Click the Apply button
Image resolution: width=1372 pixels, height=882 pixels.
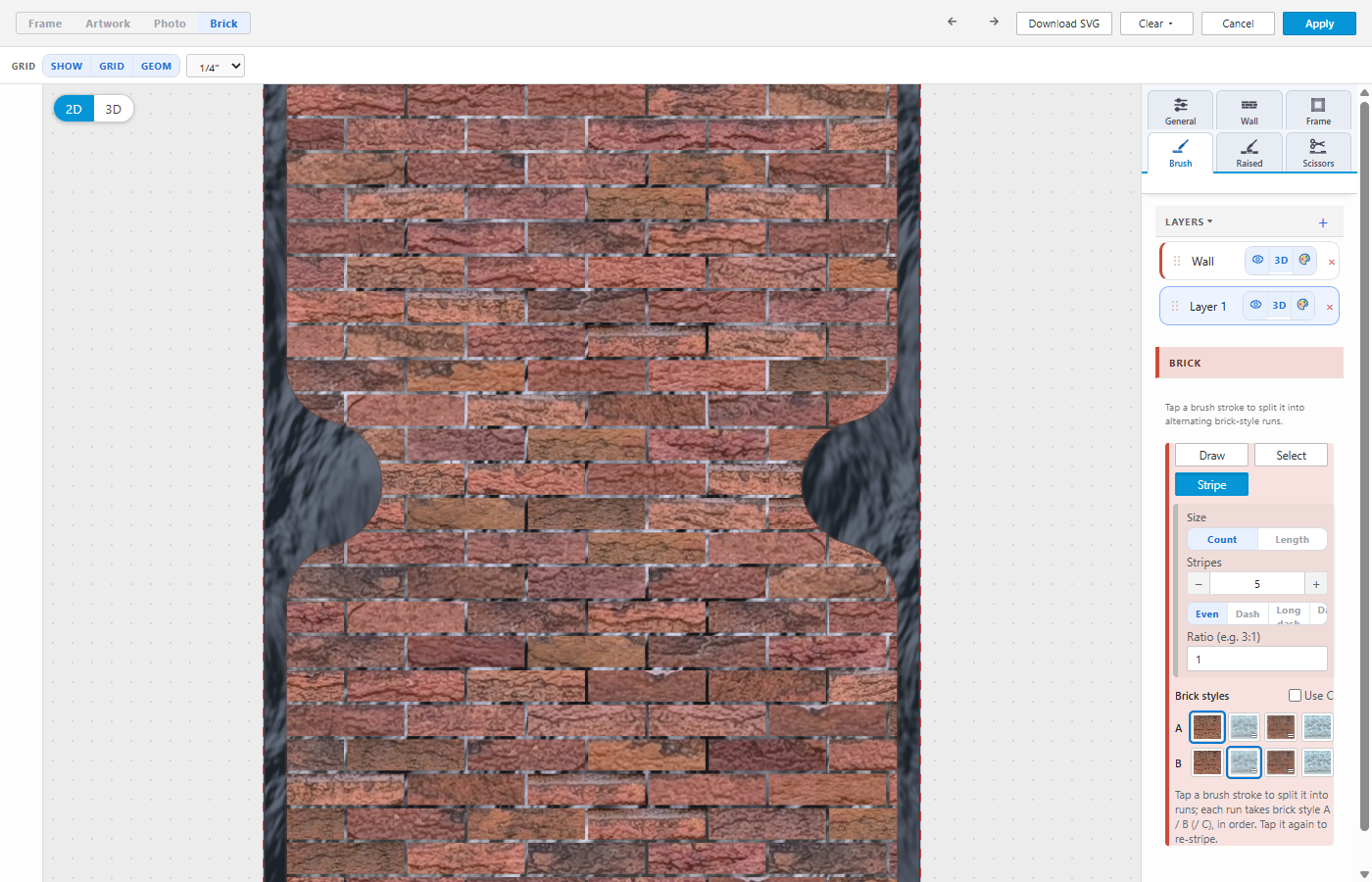pyautogui.click(x=1319, y=24)
